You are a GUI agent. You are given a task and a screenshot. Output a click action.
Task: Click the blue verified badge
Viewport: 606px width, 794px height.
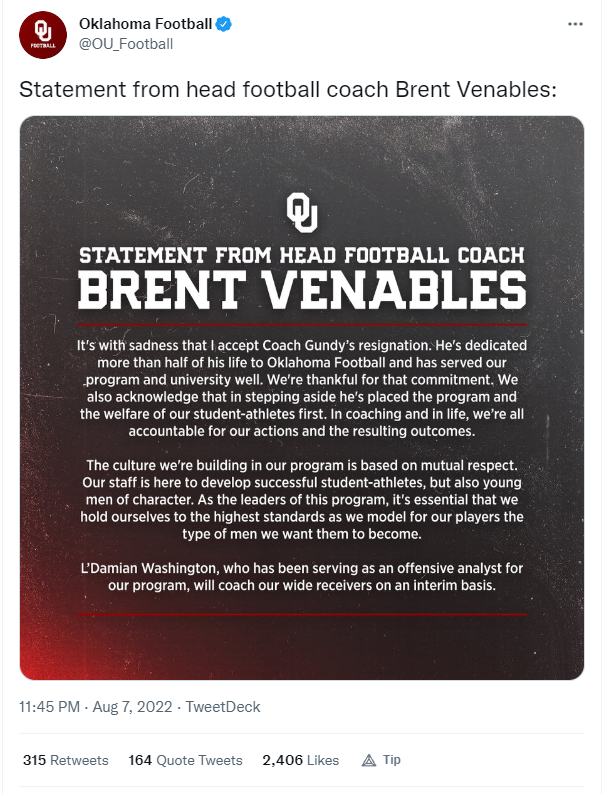click(x=224, y=24)
